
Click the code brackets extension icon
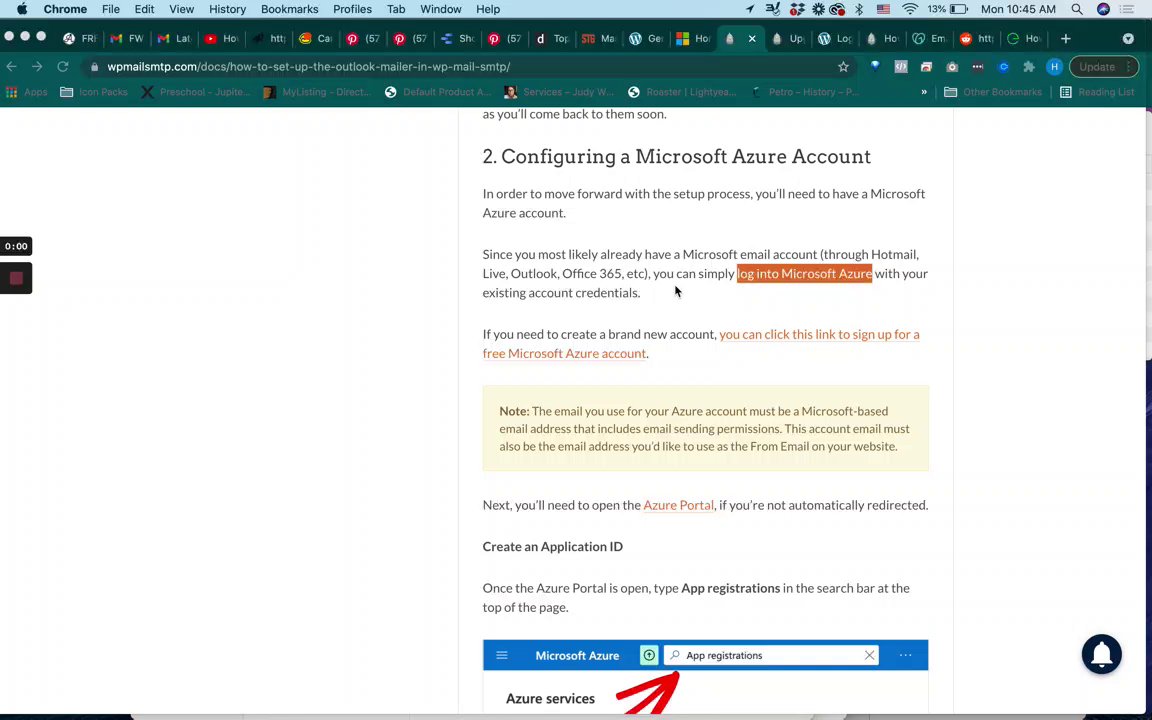click(901, 67)
